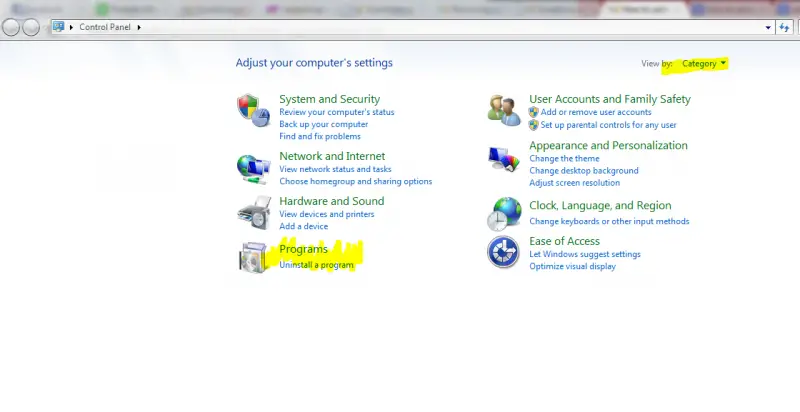800x412 pixels.
Task: Click Add or remove user accounts
Action: [596, 112]
